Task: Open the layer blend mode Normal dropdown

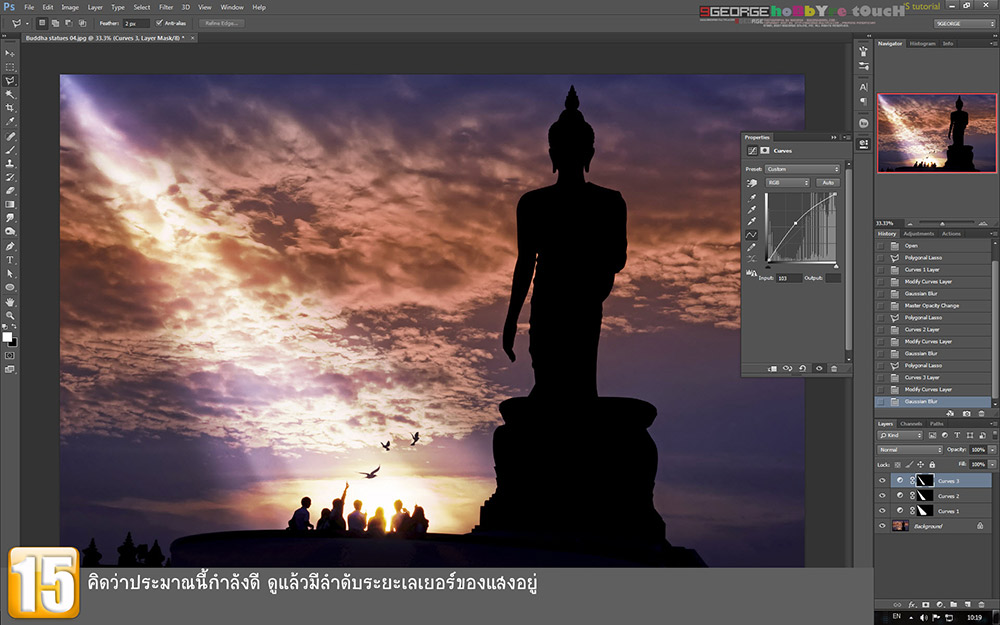Action: coord(909,450)
